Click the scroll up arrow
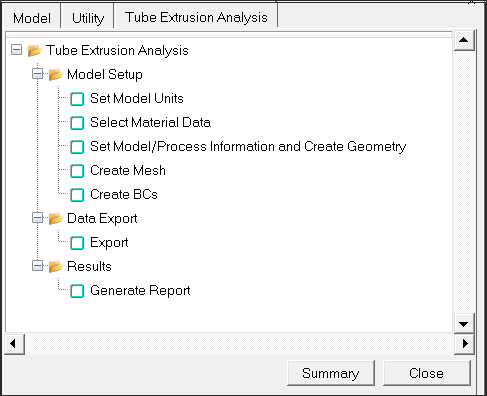Screen dimensions: 487x396 coord(464,40)
